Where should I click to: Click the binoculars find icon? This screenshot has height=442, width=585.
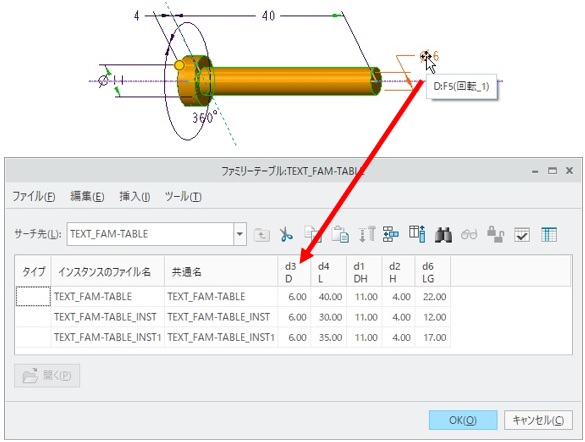point(443,235)
